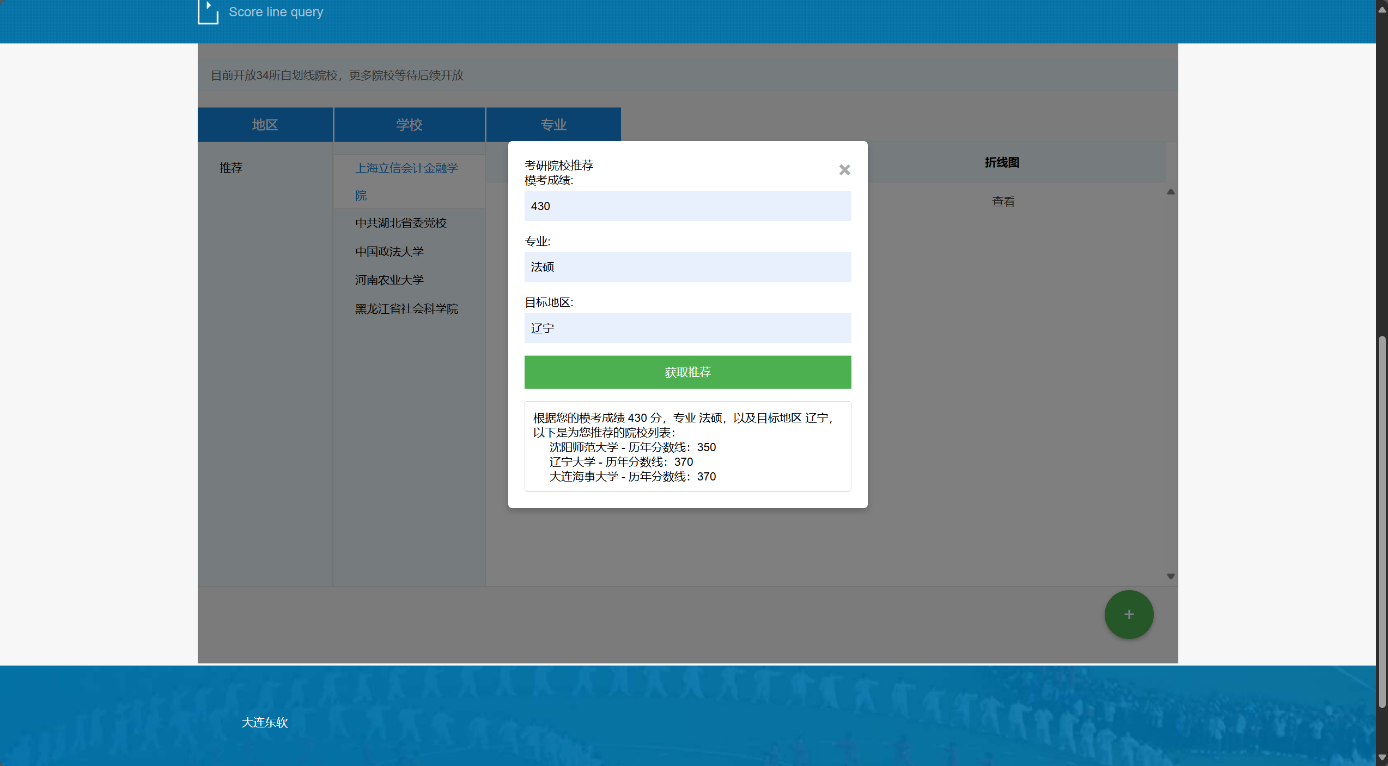Select 上海立信会计金融学院 from the school list
The height and width of the screenshot is (766, 1388).
click(407, 181)
